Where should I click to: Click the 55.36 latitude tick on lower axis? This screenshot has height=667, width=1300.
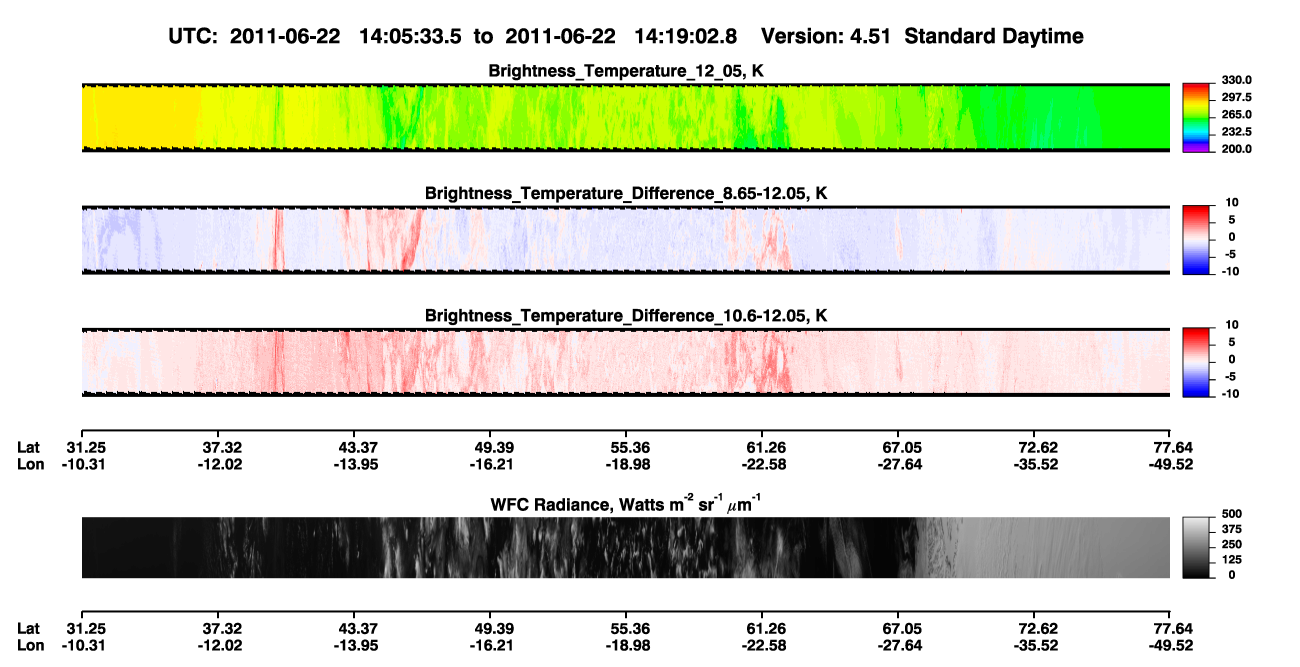coord(625,628)
